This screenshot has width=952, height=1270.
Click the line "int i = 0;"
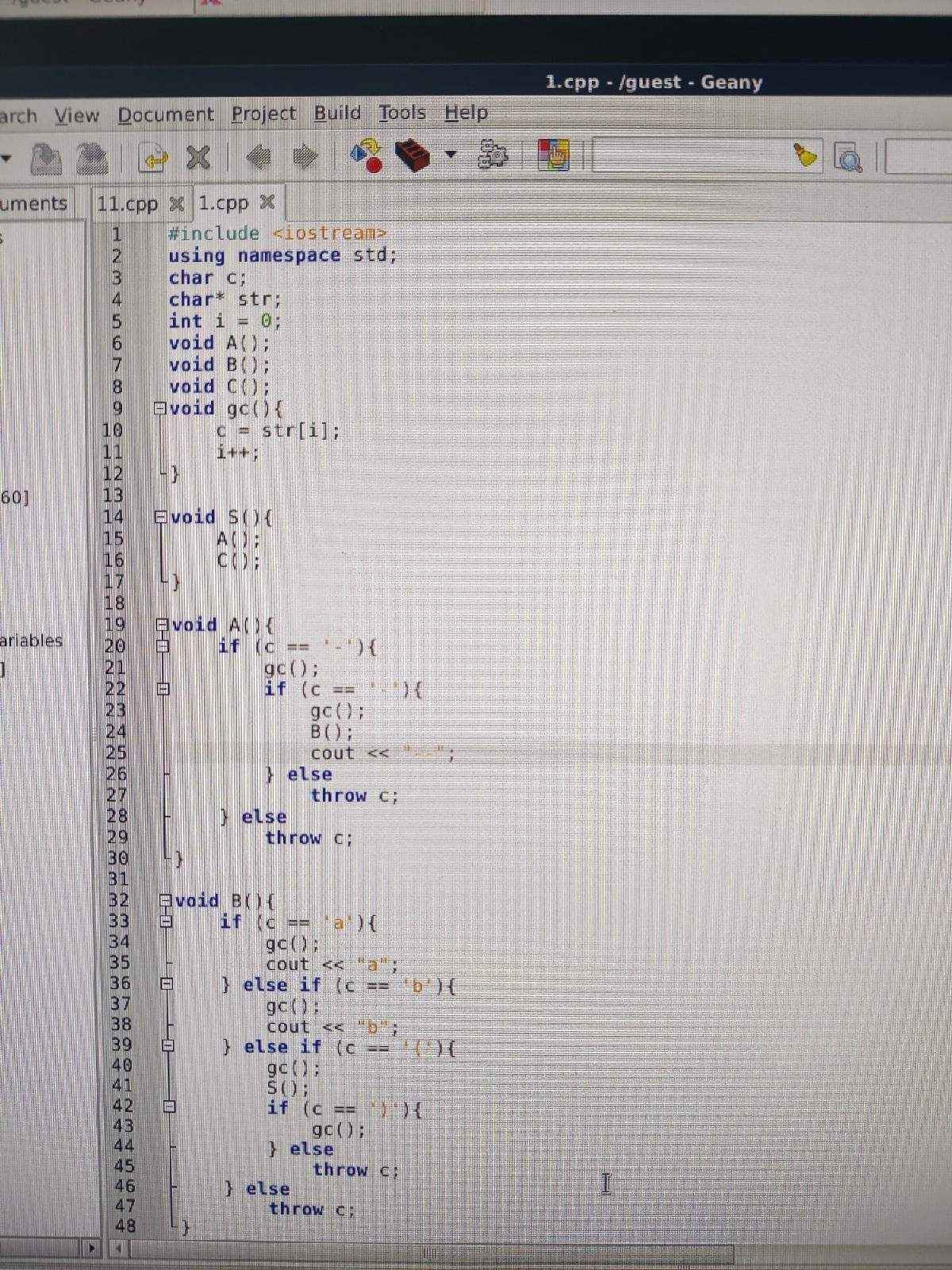point(225,321)
